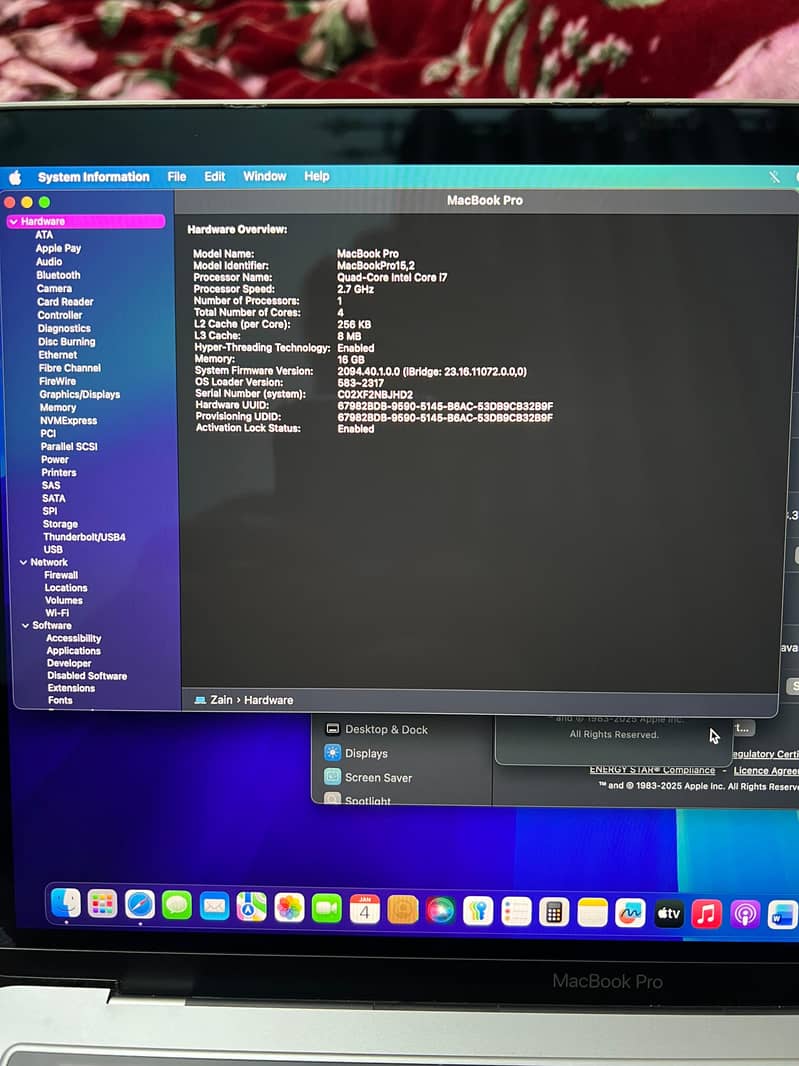The height and width of the screenshot is (1066, 799).
Task: Collapse the Software section chevron
Action: click(25, 625)
